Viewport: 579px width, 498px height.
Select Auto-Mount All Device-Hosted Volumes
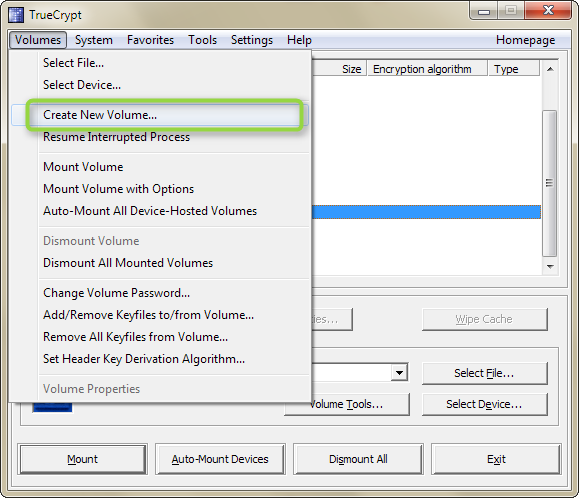[x=160, y=211]
